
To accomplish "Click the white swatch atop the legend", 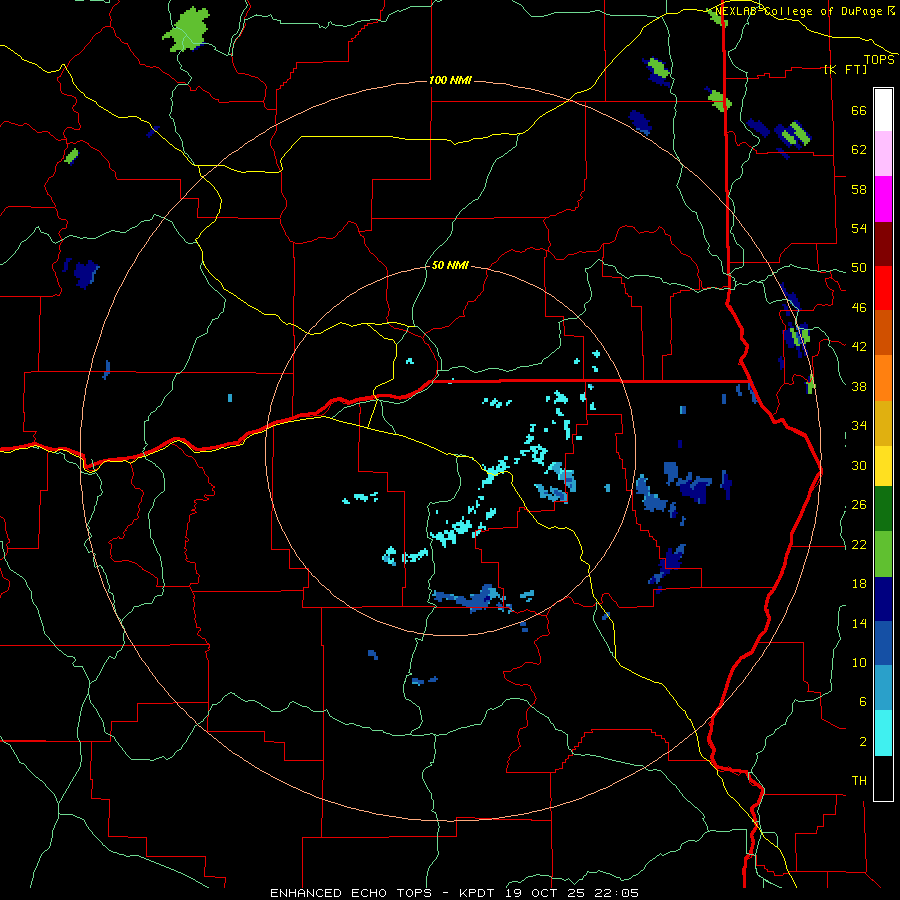I will [883, 110].
